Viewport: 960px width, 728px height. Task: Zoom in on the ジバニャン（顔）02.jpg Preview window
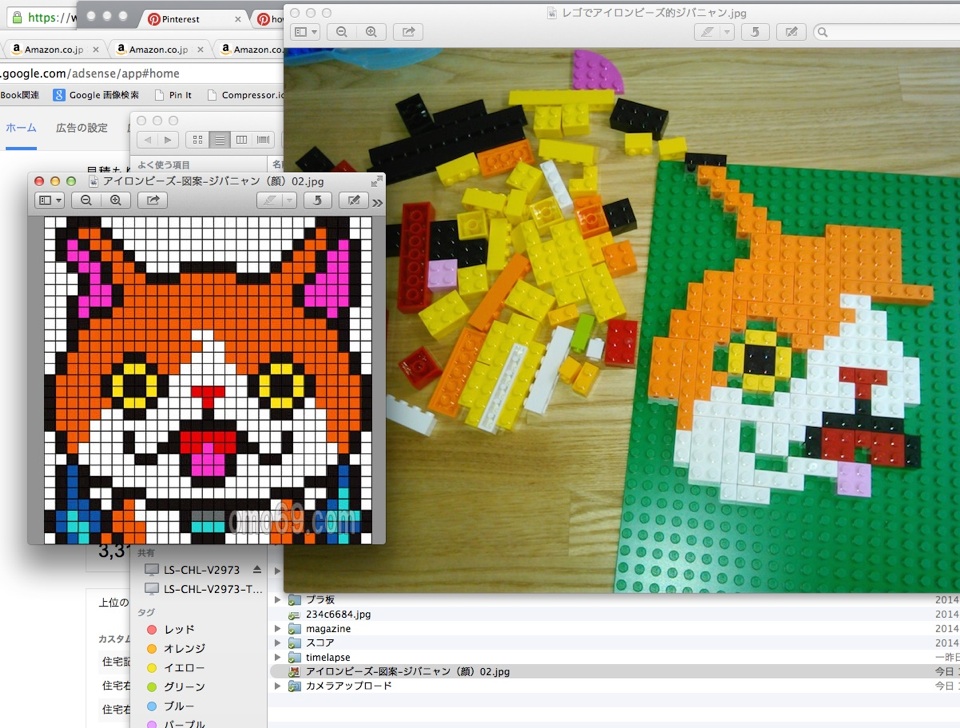[x=115, y=200]
